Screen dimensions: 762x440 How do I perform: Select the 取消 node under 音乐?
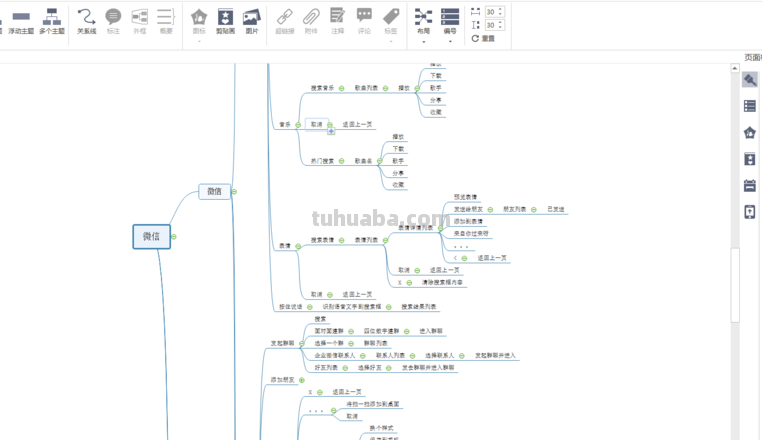click(316, 124)
